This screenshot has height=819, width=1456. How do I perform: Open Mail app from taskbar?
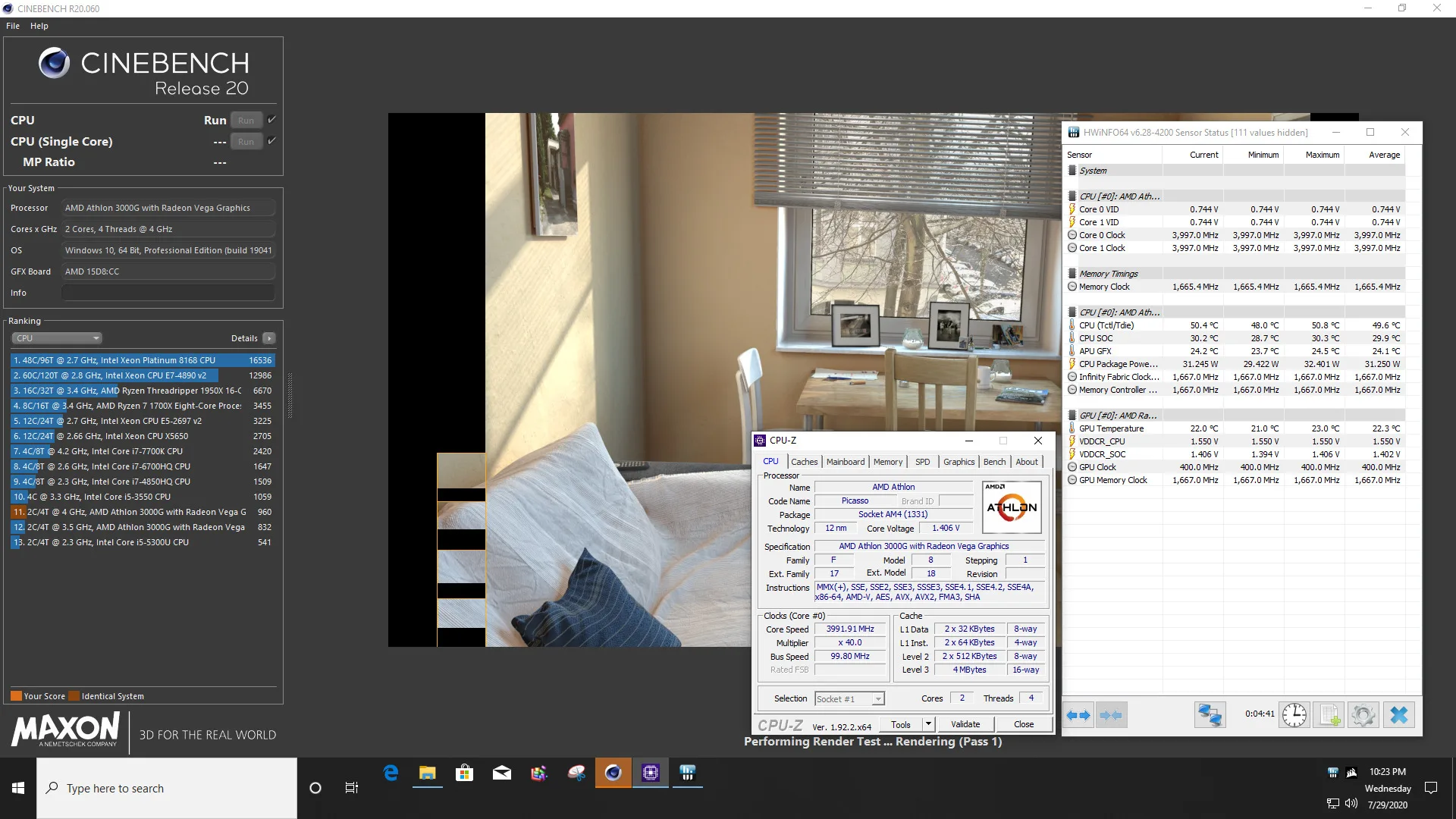coord(501,773)
